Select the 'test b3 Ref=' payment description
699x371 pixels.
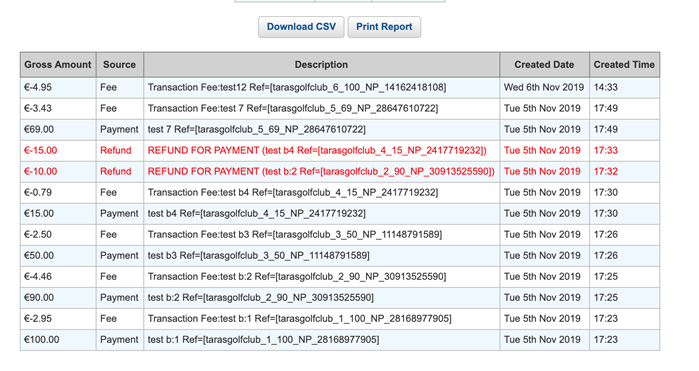259,256
